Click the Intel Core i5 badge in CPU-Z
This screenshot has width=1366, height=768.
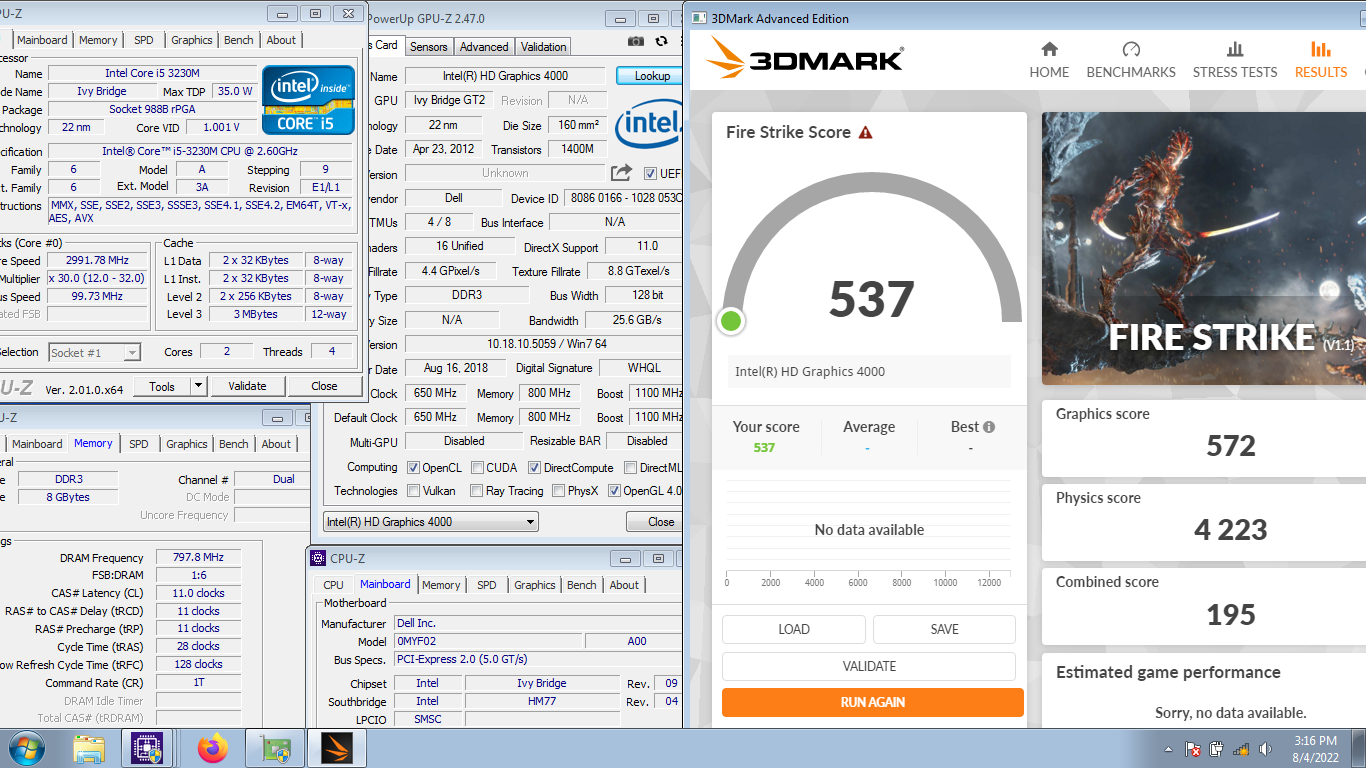(308, 99)
